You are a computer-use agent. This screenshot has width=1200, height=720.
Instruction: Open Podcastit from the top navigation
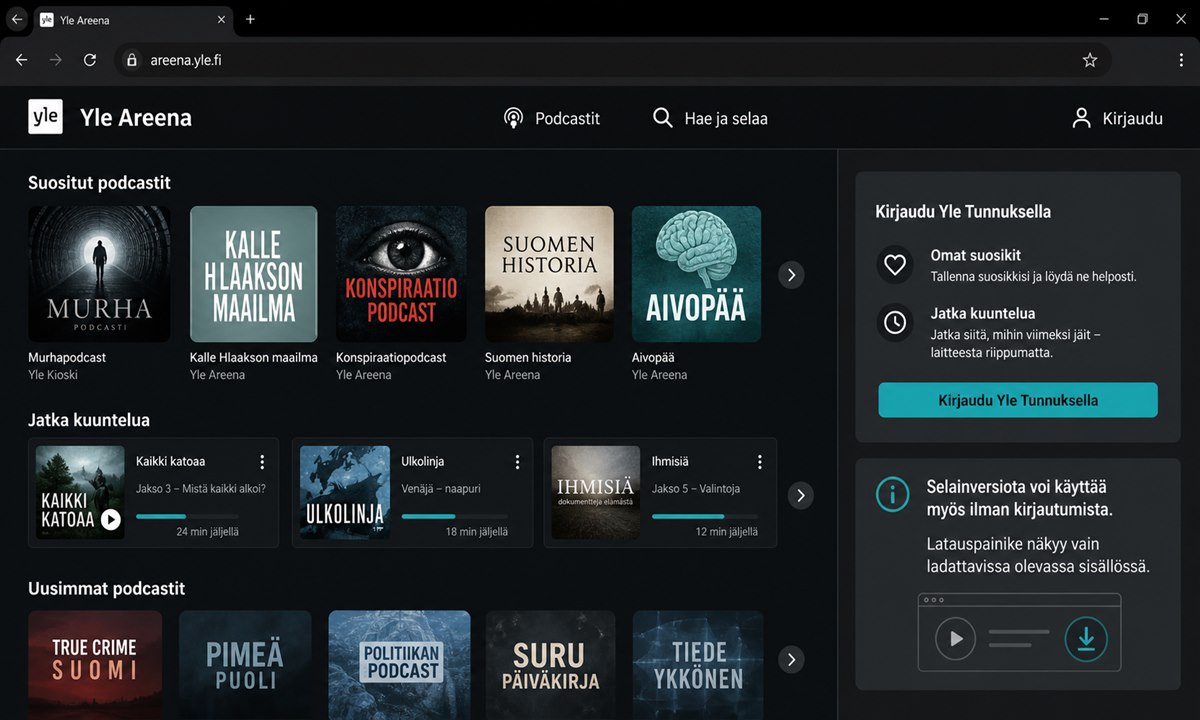(551, 118)
